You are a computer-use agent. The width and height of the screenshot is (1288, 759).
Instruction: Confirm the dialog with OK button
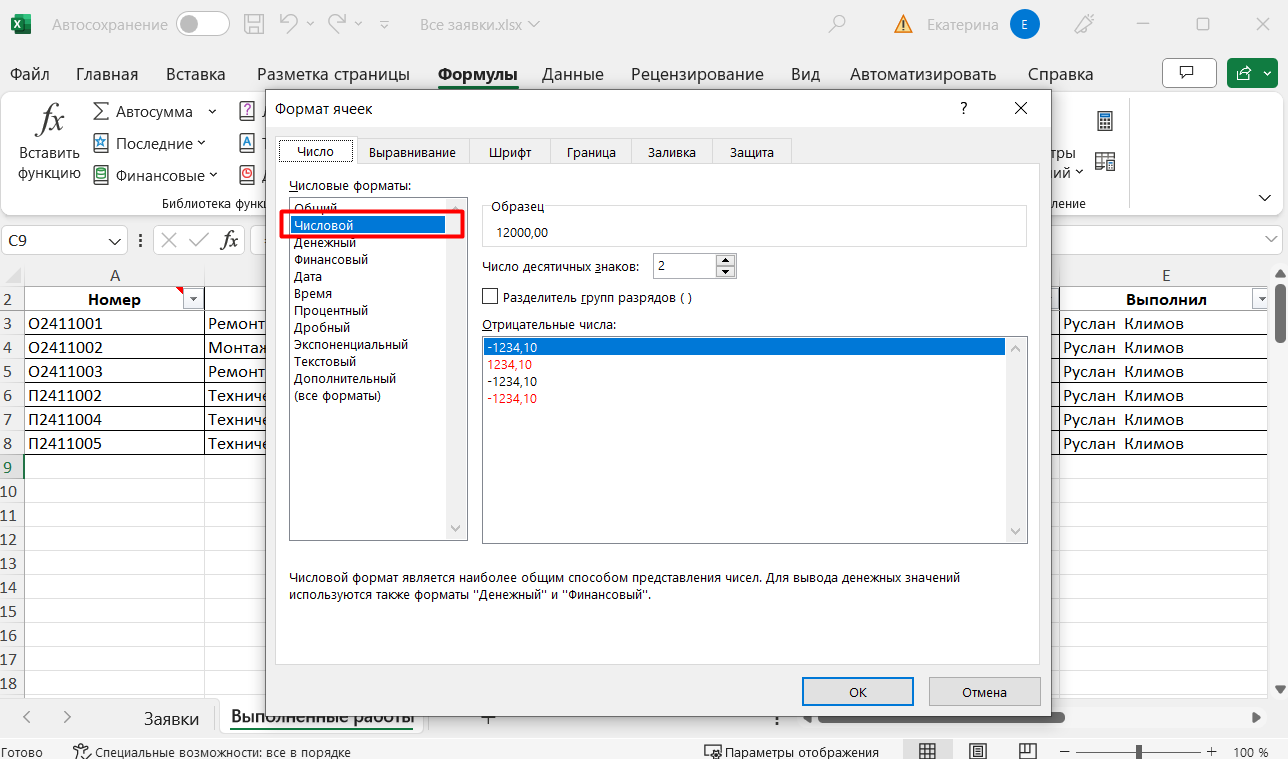[857, 691]
